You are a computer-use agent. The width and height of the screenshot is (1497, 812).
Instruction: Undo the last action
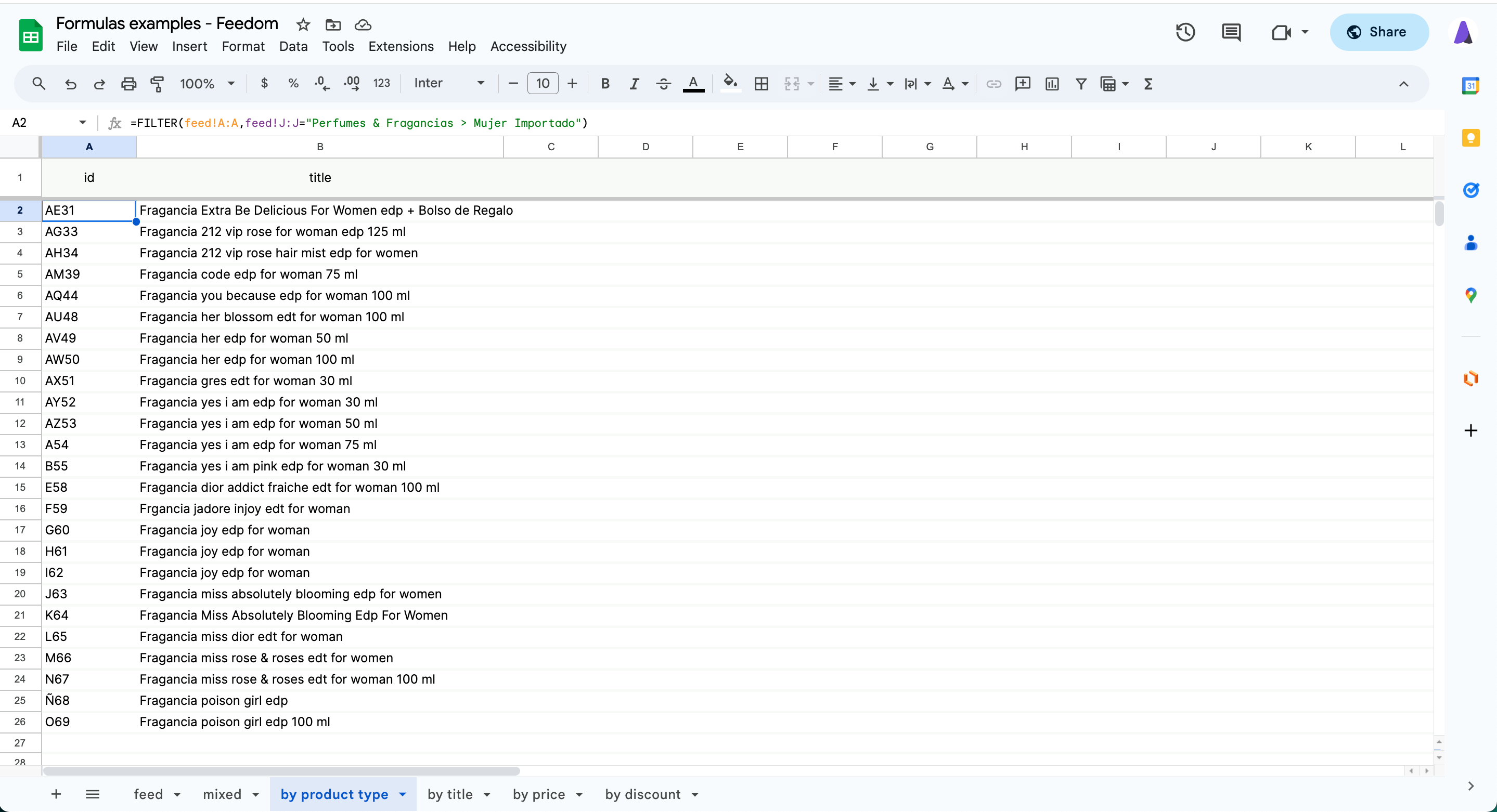(70, 84)
